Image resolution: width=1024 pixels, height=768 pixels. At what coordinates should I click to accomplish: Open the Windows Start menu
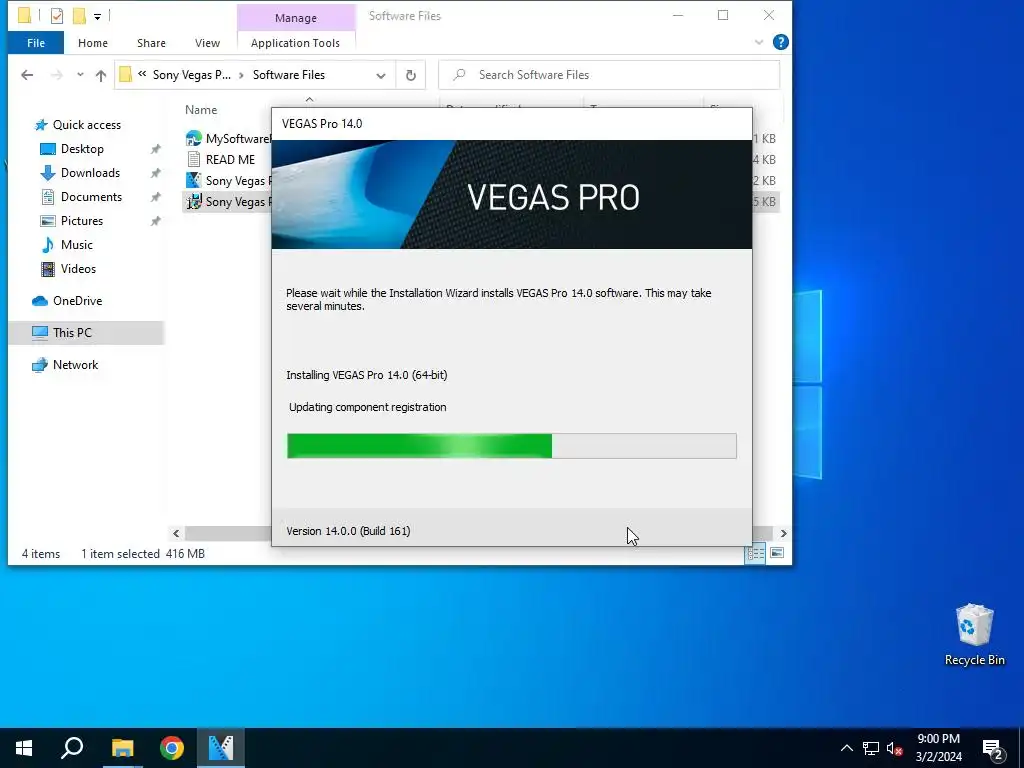pyautogui.click(x=24, y=748)
